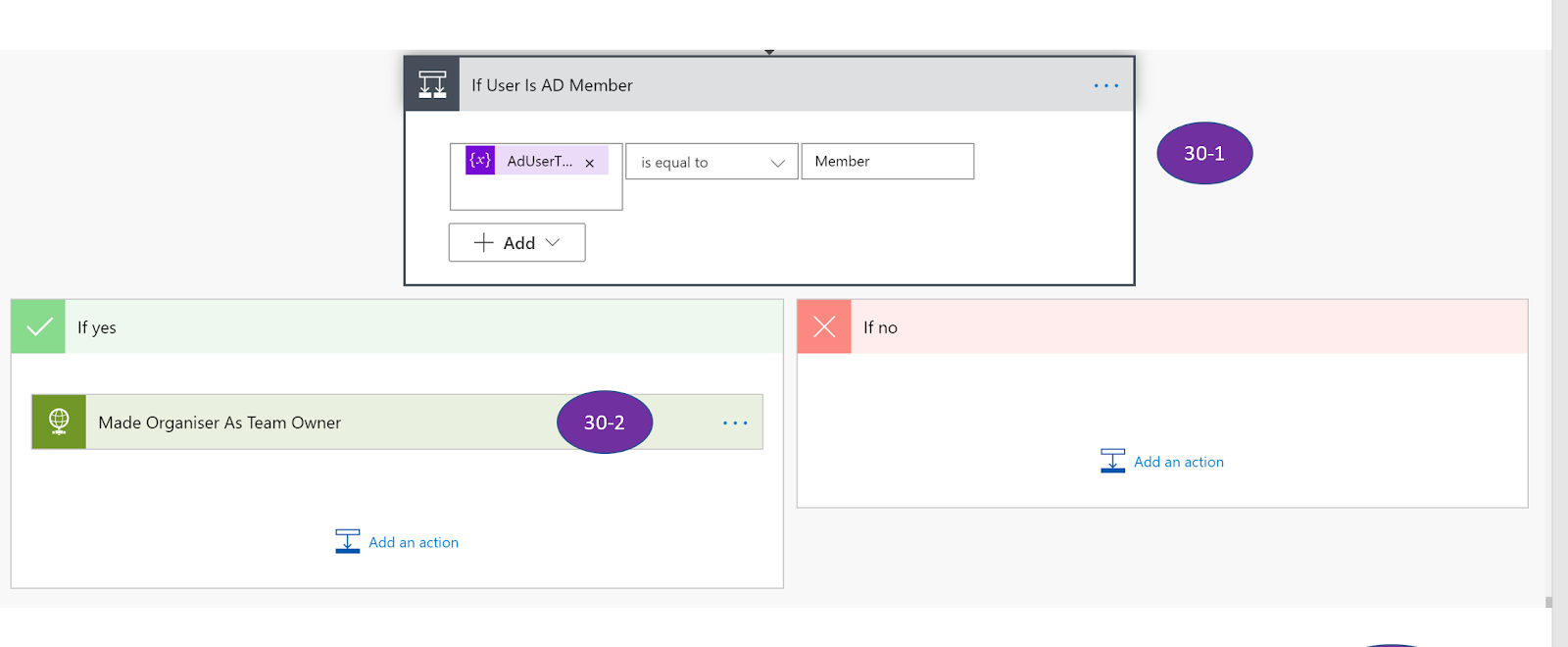
Task: Click the globe icon on Made Organiser action
Action: (59, 423)
